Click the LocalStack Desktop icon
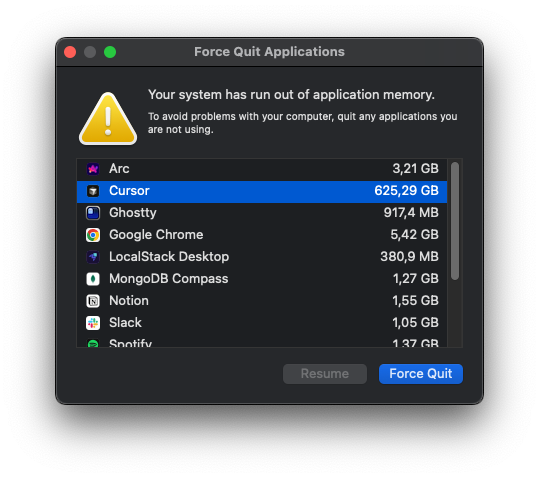The height and width of the screenshot is (478, 539). [93, 257]
